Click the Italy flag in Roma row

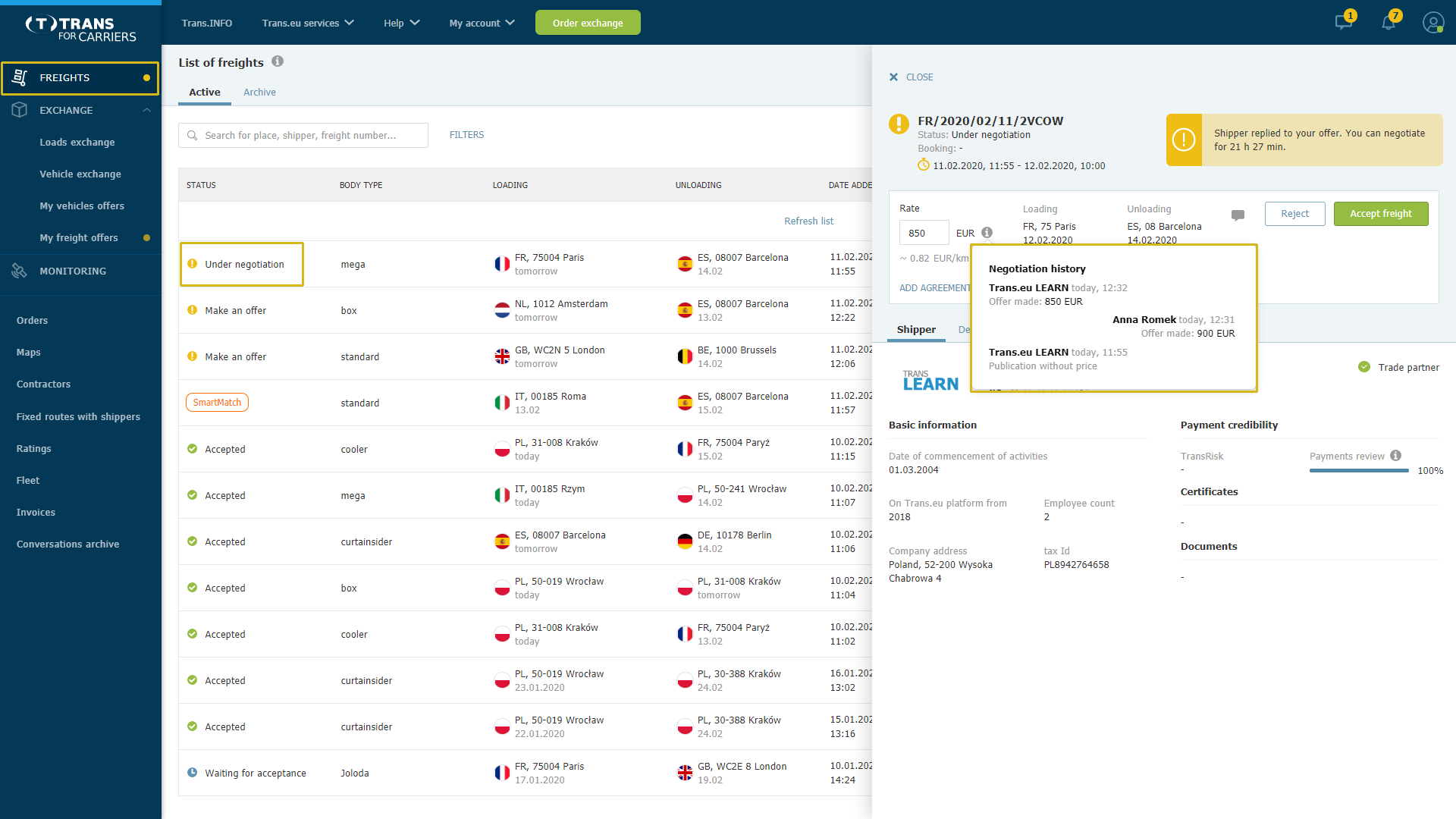502,403
